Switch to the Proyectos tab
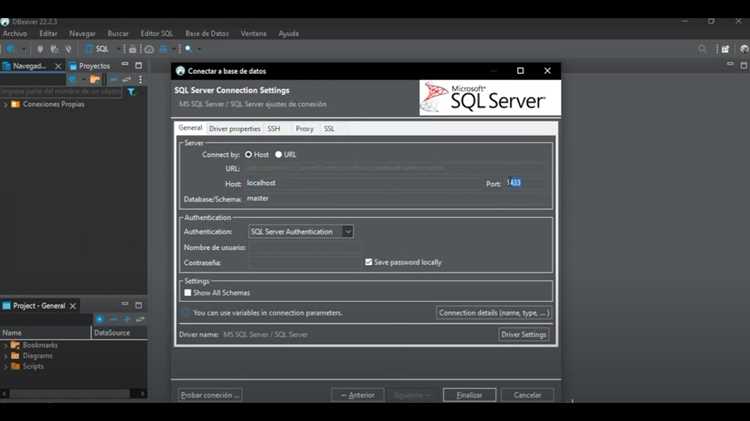The width and height of the screenshot is (750, 421). (90, 66)
